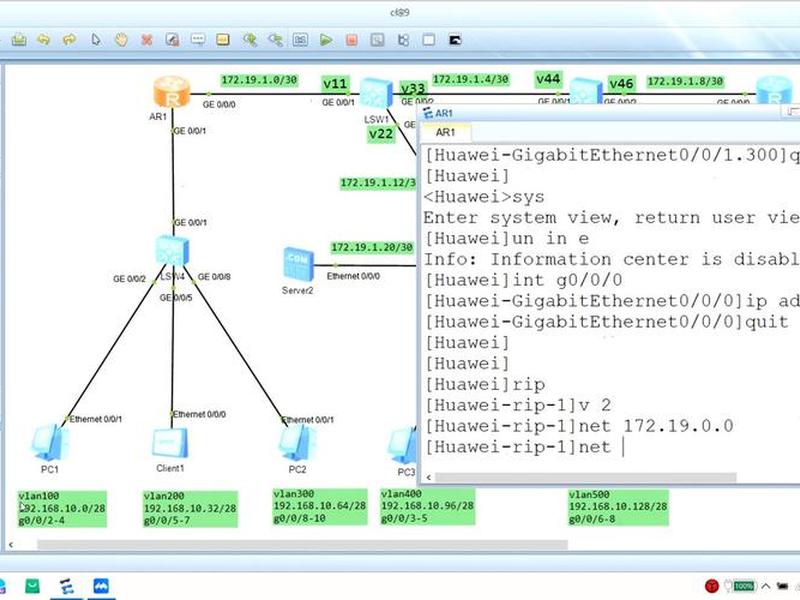The width and height of the screenshot is (800, 600).
Task: Select the text note tool
Action: tap(198, 39)
